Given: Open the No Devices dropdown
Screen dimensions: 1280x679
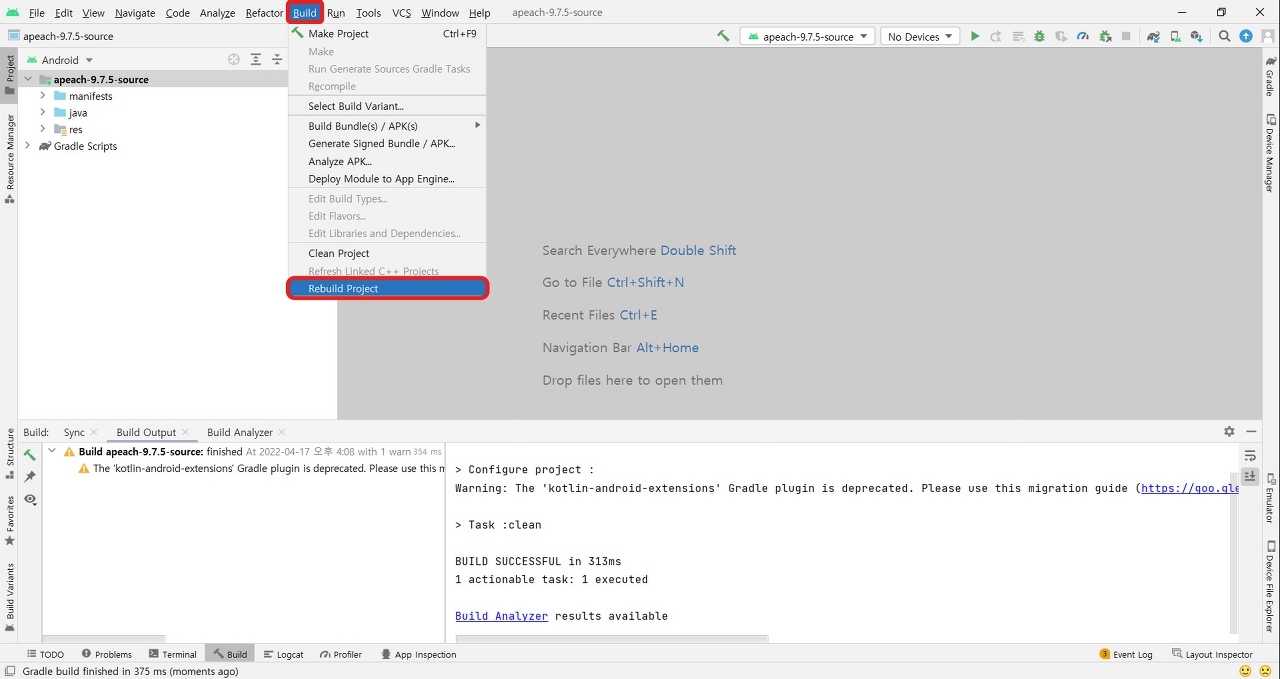Looking at the screenshot, I should pyautogui.click(x=920, y=36).
